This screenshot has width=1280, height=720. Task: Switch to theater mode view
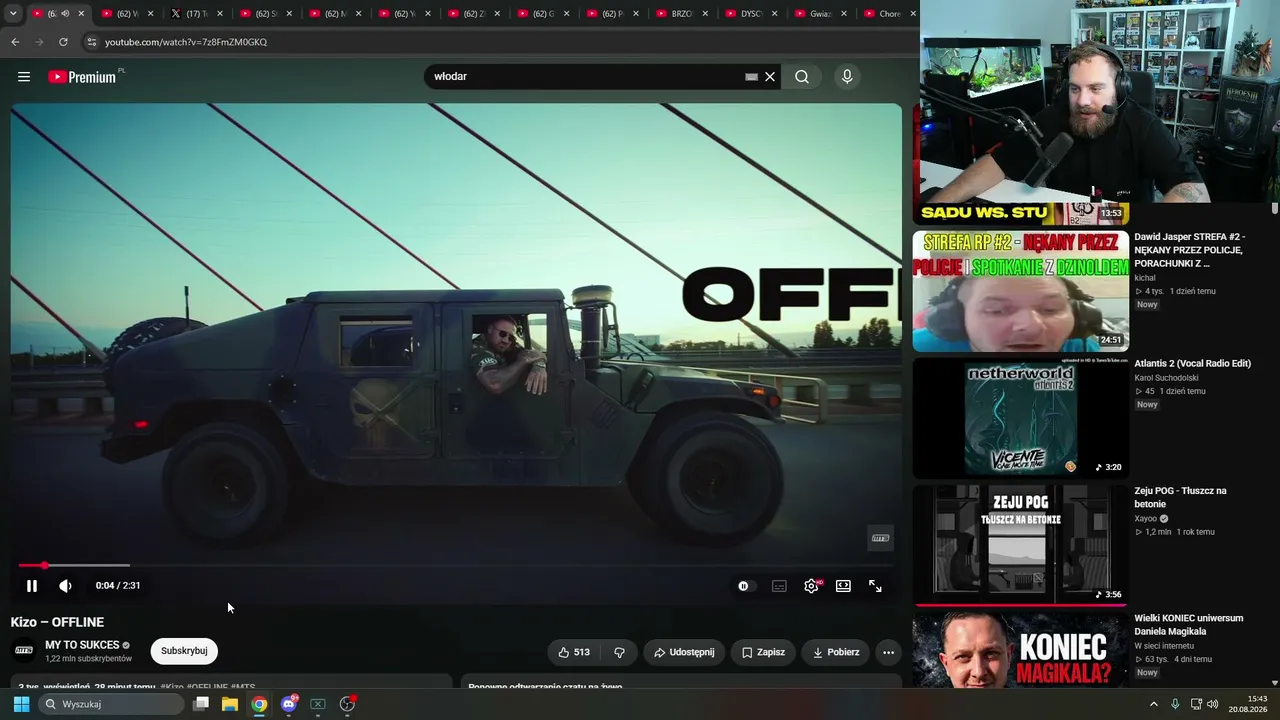pyautogui.click(x=843, y=586)
